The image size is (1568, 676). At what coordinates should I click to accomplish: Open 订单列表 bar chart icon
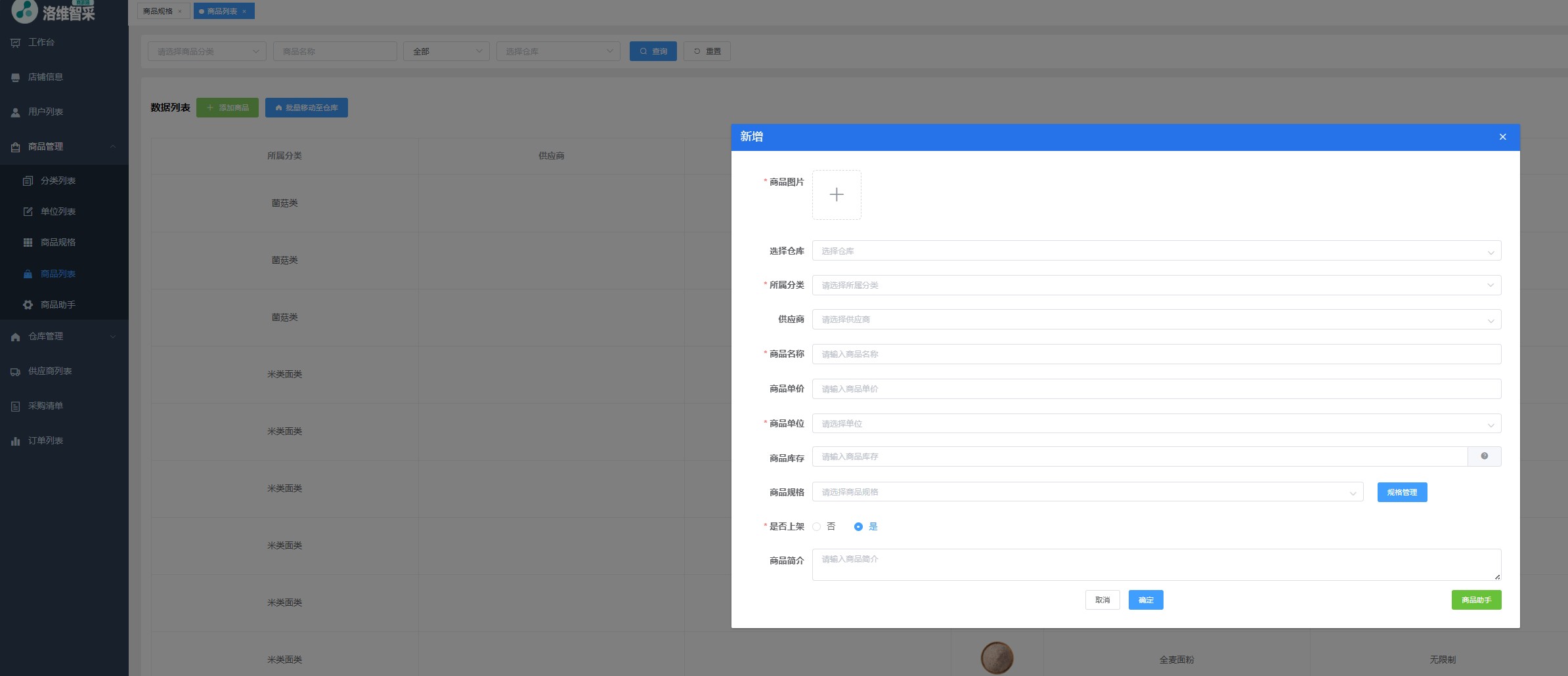coord(16,441)
